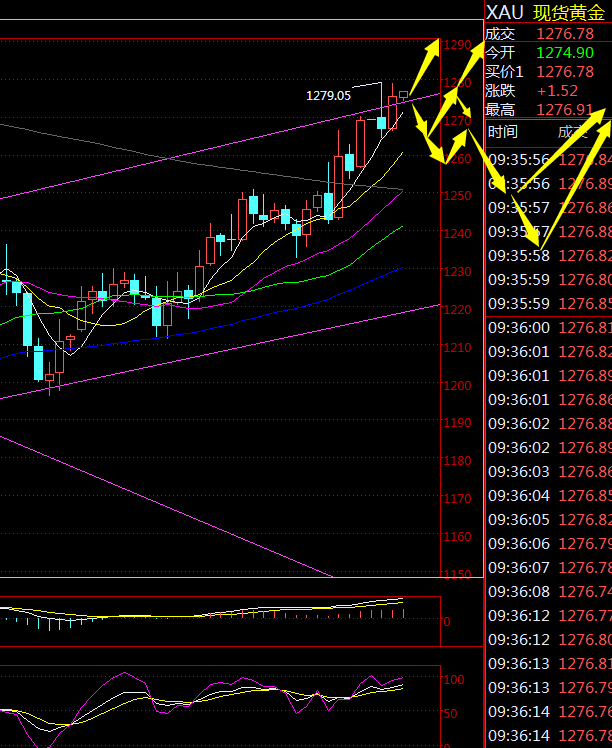Click the 100 level label in oscillator panel
Screen dimensions: 612x748
click(454, 680)
